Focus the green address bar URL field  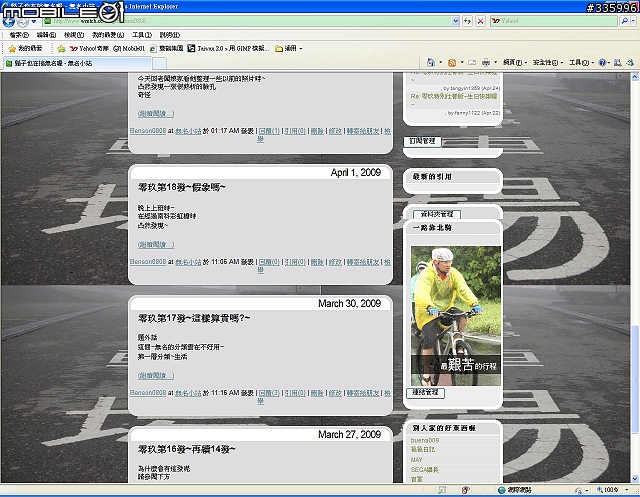click(x=247, y=21)
